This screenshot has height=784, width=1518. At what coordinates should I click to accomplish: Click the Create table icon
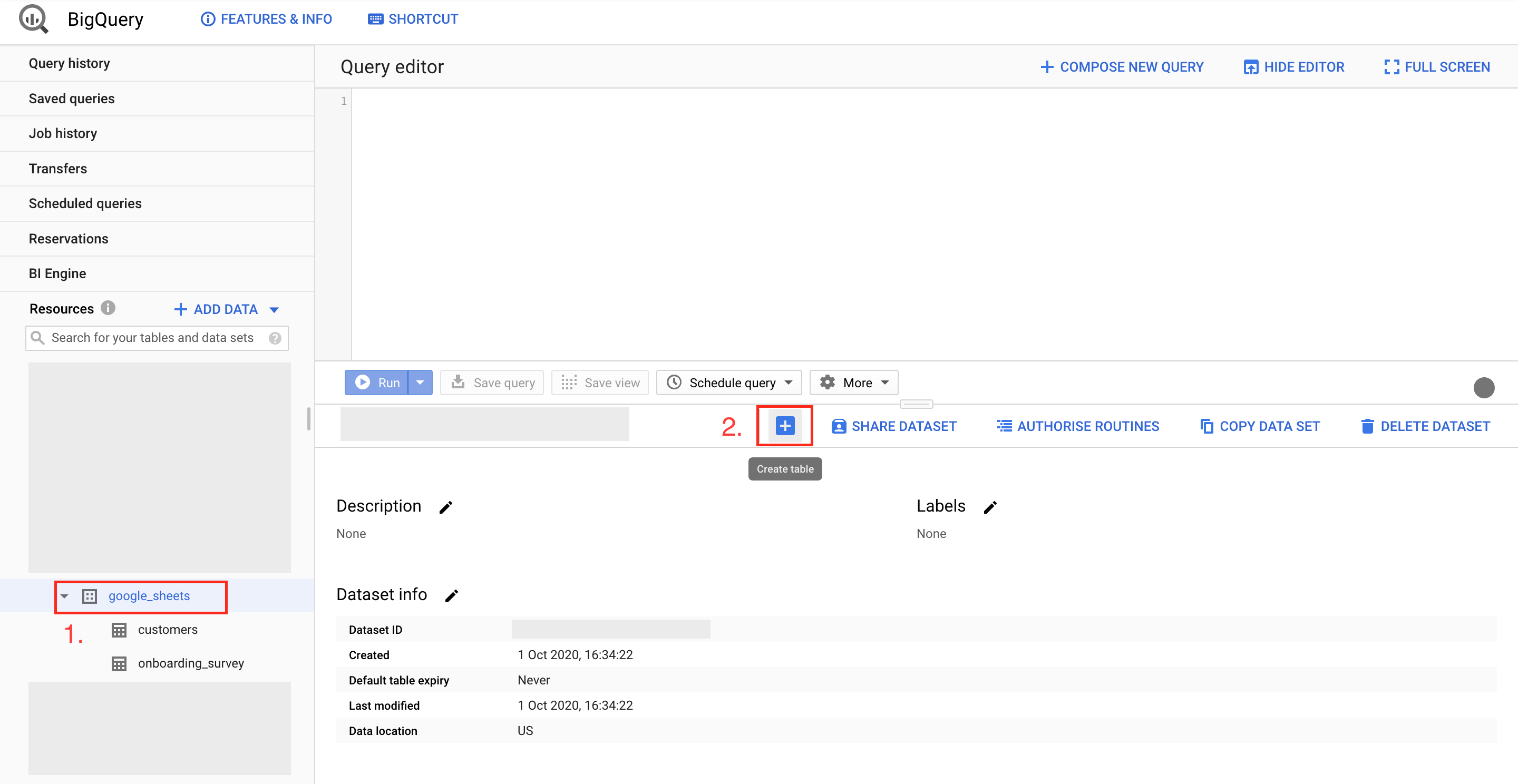point(785,425)
